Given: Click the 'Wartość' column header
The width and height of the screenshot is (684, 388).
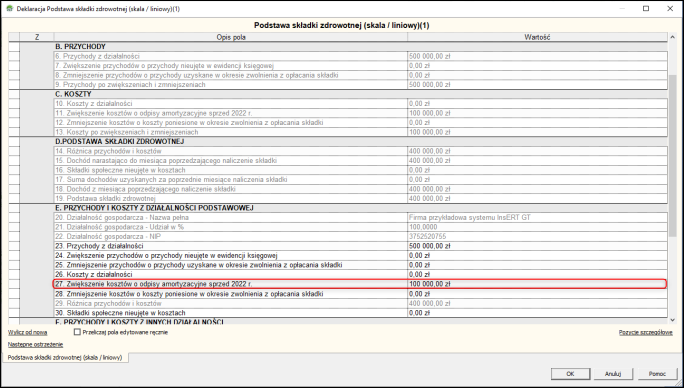Looking at the screenshot, I should click(x=537, y=38).
